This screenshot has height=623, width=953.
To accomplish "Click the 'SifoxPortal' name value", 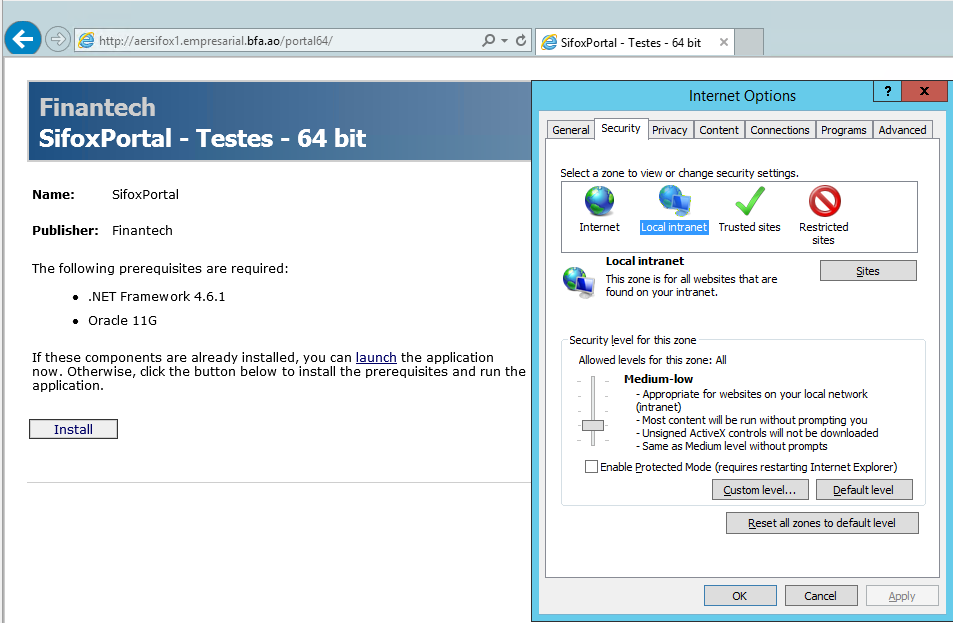I will click(x=145, y=194).
